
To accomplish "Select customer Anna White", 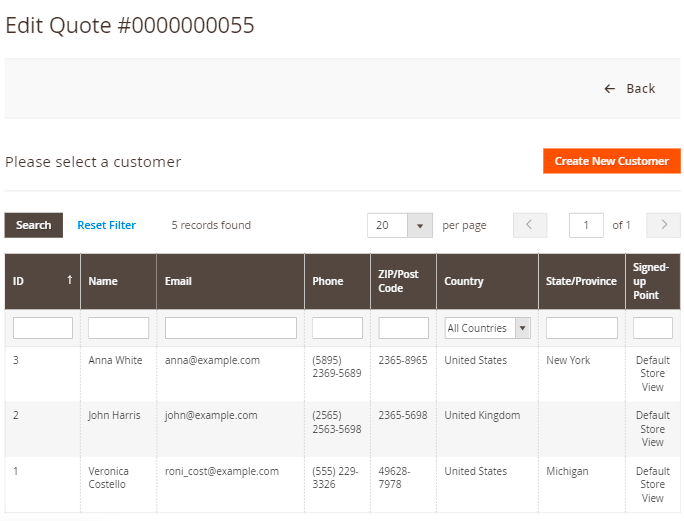I will coord(115,360).
